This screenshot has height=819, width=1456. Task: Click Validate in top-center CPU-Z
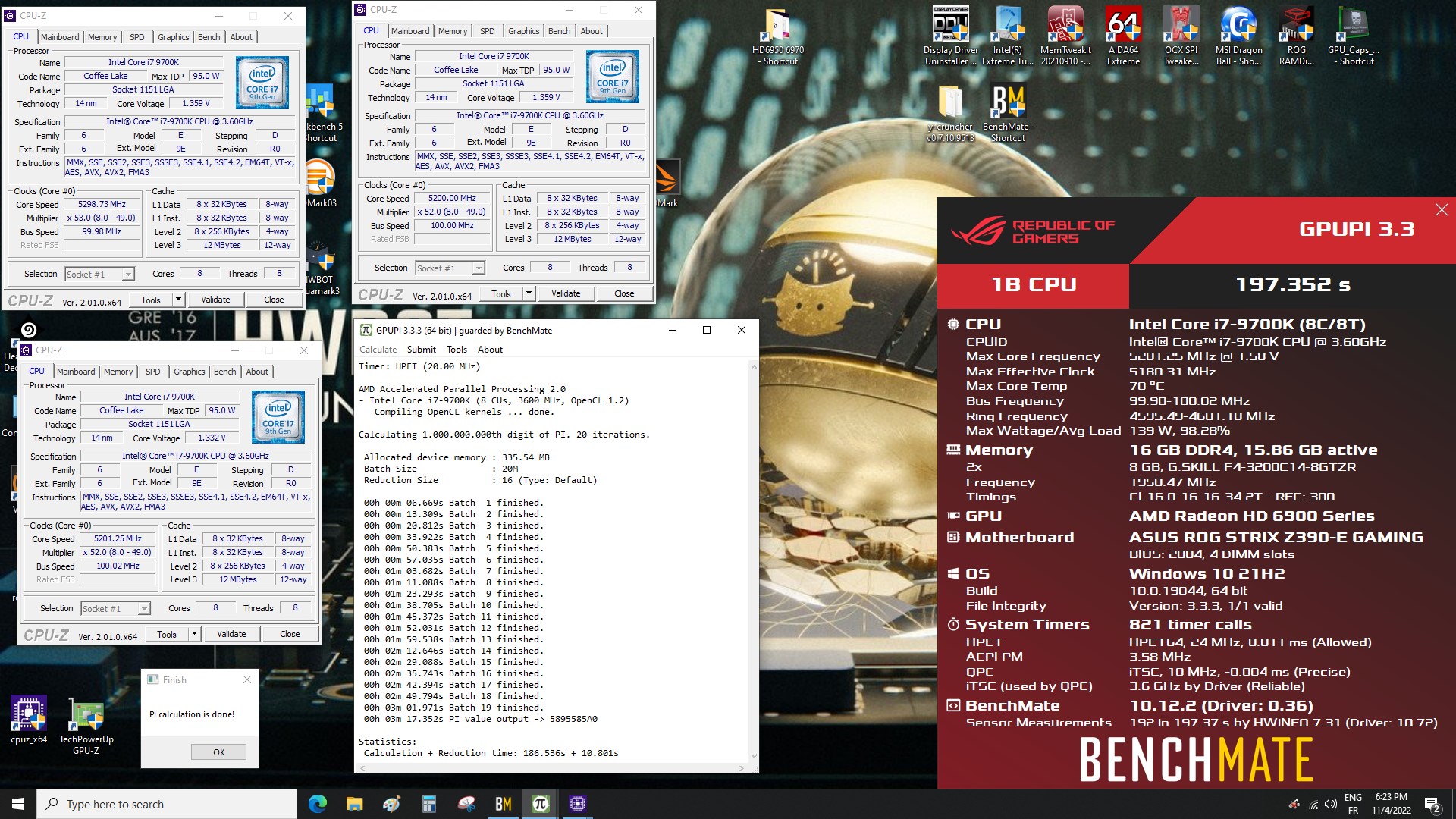point(566,293)
